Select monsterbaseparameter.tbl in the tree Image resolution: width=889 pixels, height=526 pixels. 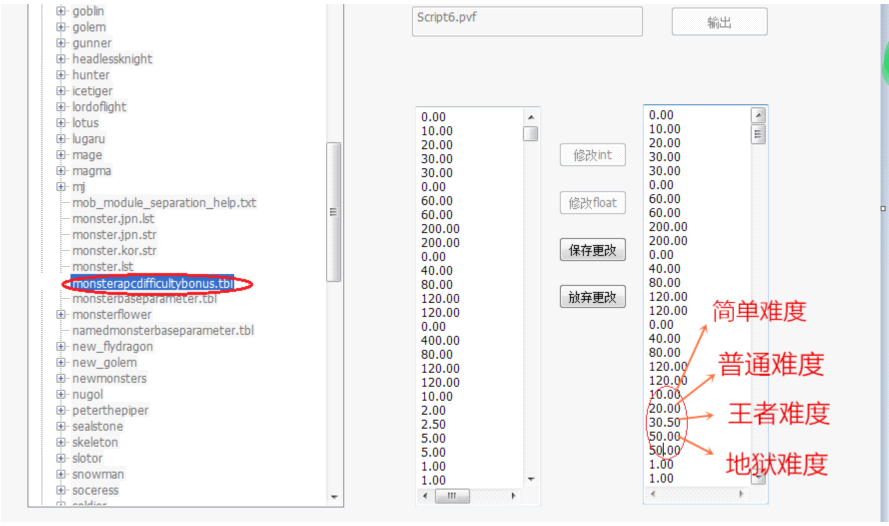[144, 299]
